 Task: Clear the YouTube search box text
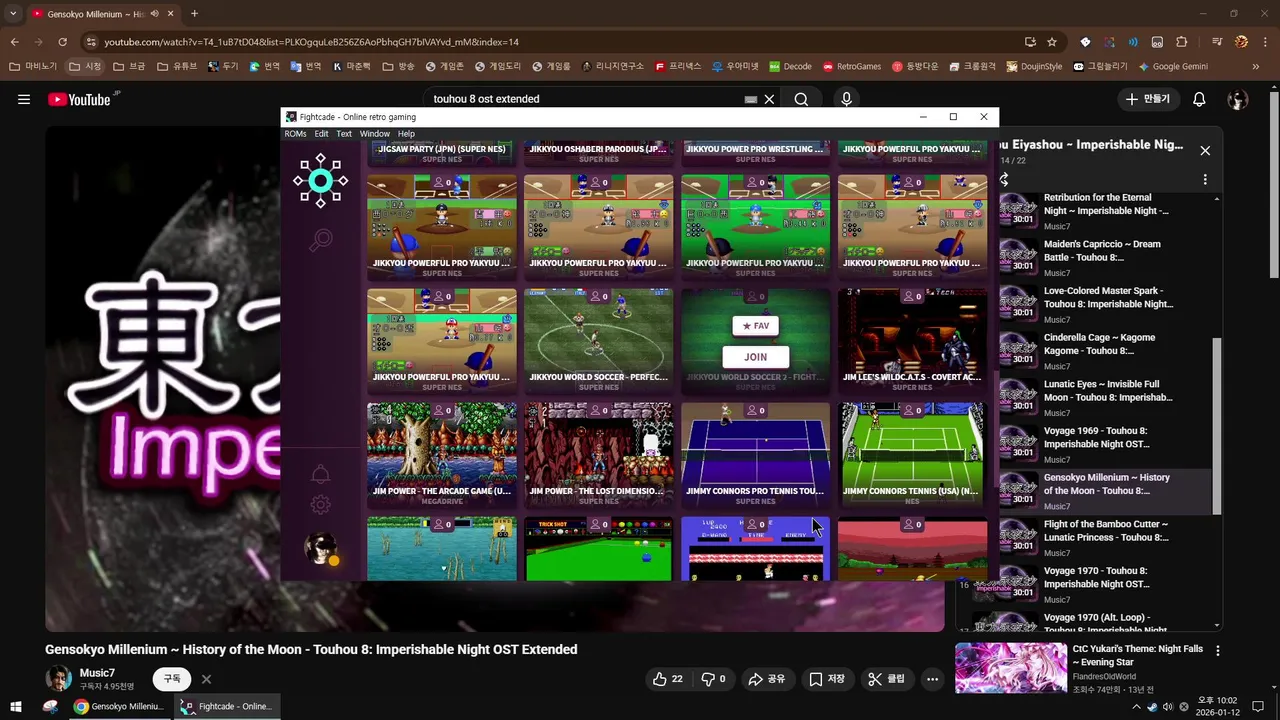click(769, 99)
